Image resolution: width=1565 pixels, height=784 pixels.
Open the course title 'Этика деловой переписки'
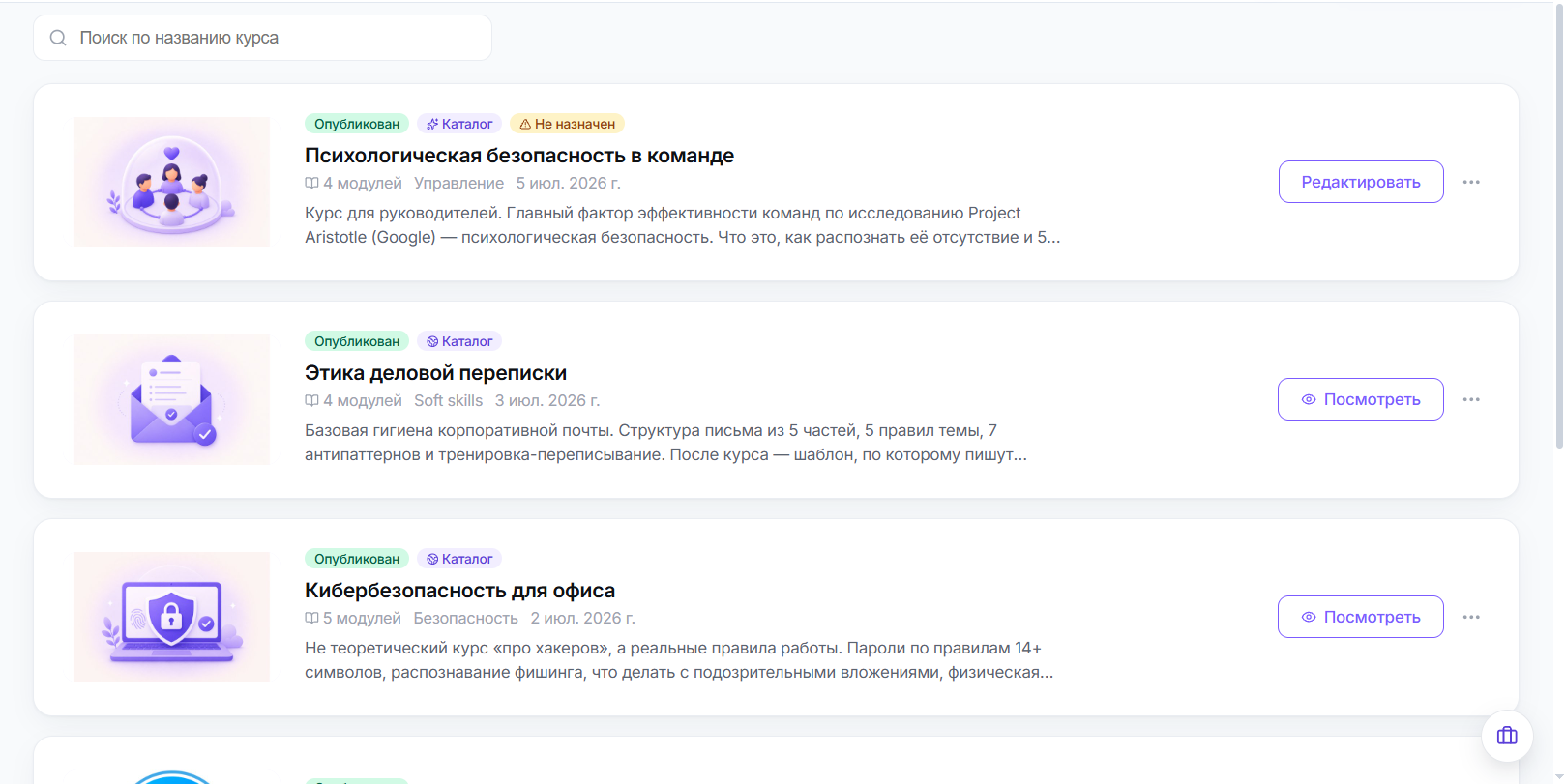pyautogui.click(x=435, y=373)
